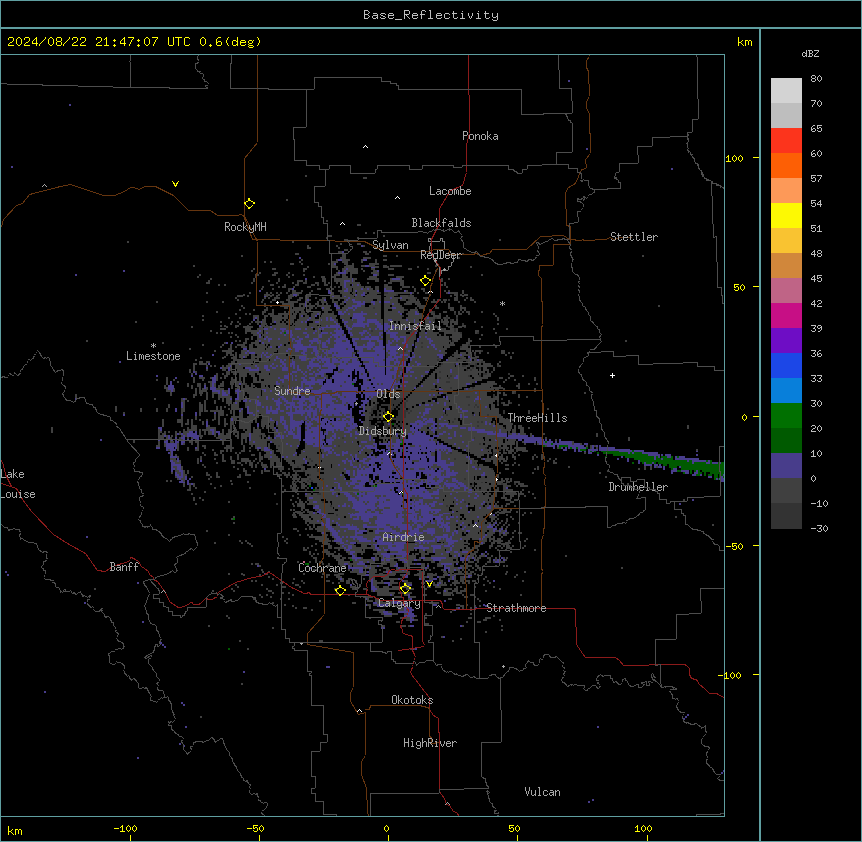Viewport: 862px width, 842px height.
Task: Click the Strathmore label
Action: pyautogui.click(x=516, y=608)
